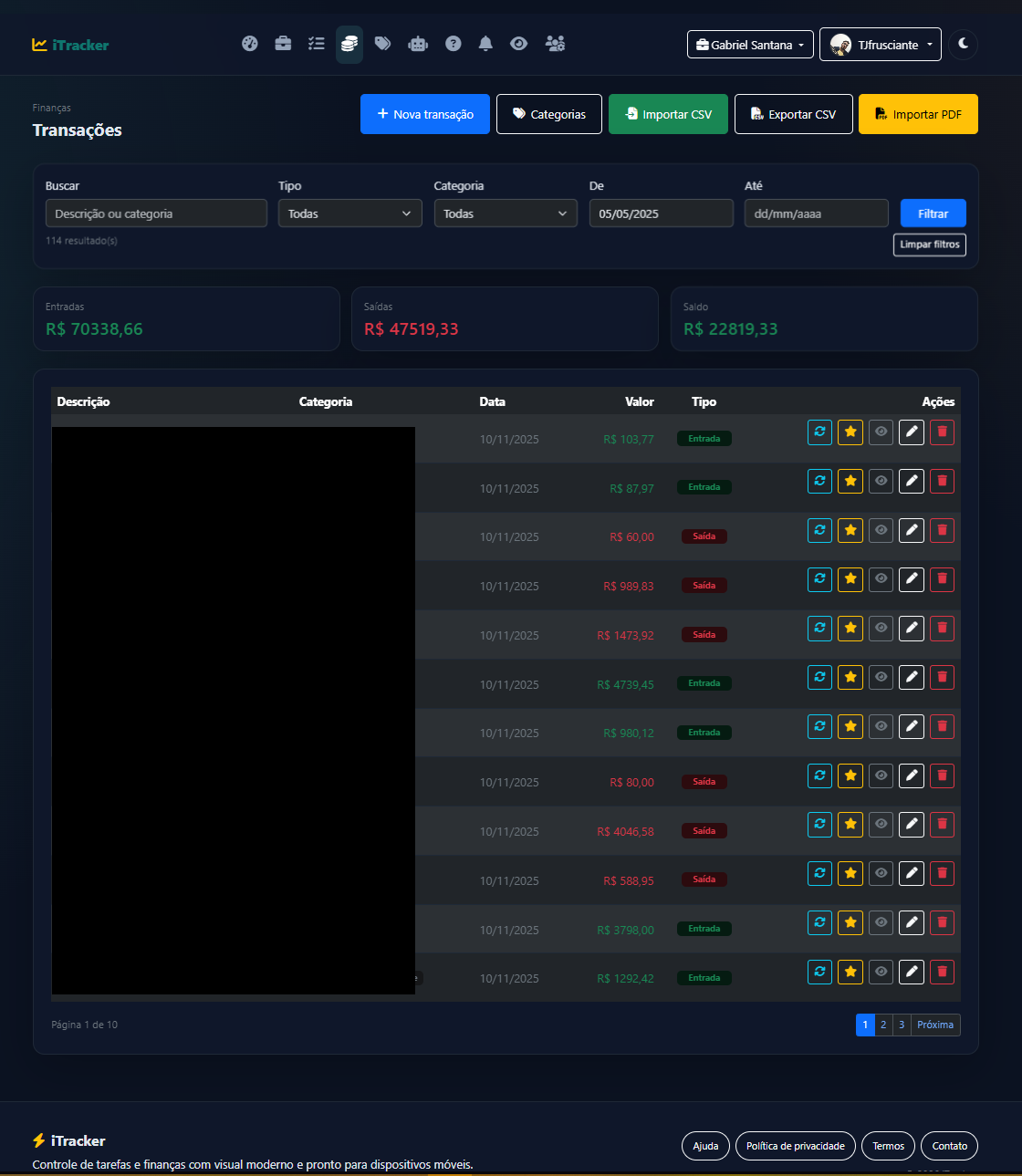Screen dimensions: 1022x1176
Task: Click Próxima pagination link
Action: tap(935, 1025)
